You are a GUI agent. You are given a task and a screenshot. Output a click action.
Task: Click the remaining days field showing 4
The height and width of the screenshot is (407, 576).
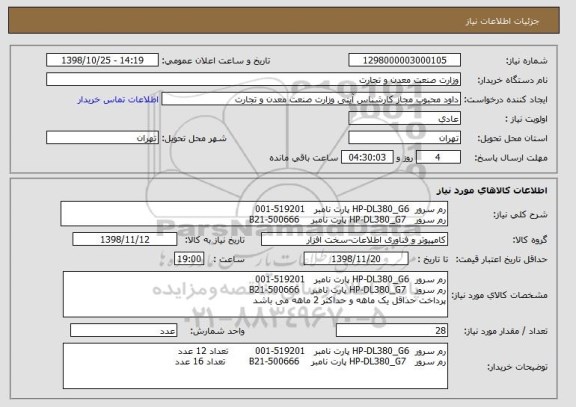point(438,158)
